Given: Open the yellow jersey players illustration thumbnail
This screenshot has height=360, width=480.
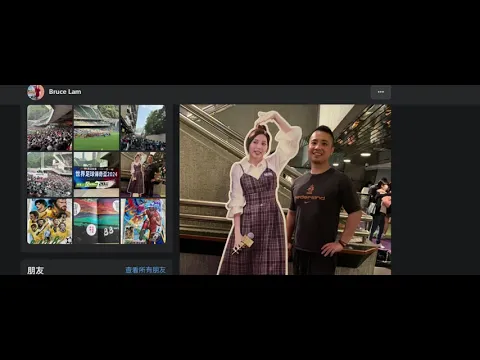Looking at the screenshot, I should pos(50,221).
